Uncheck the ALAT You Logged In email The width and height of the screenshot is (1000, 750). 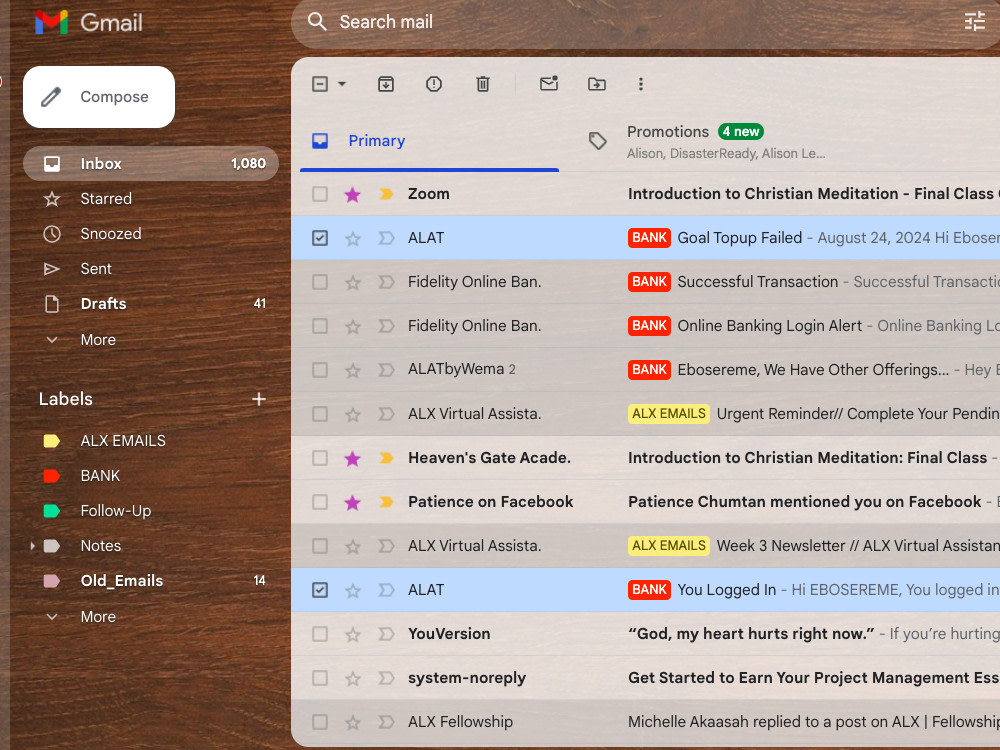point(320,590)
